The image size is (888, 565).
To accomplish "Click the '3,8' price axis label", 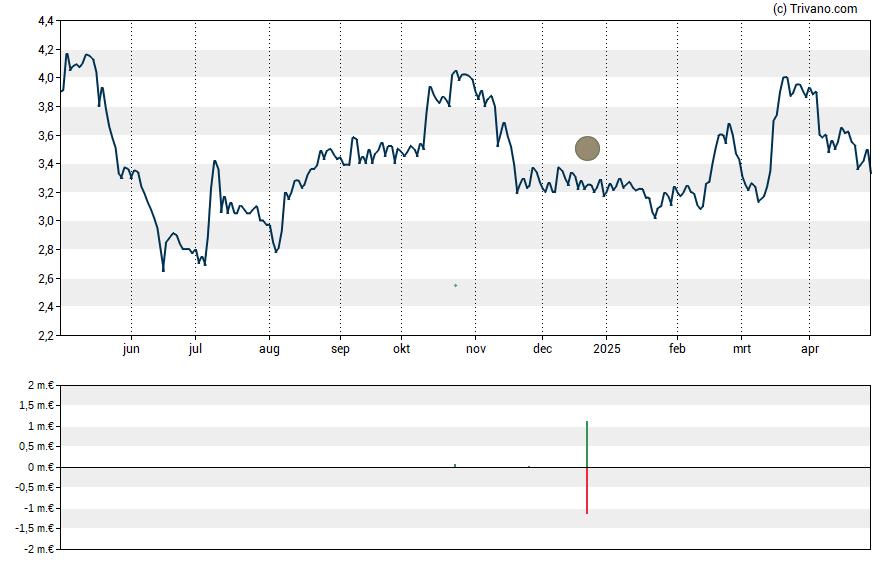I will 46,107.
